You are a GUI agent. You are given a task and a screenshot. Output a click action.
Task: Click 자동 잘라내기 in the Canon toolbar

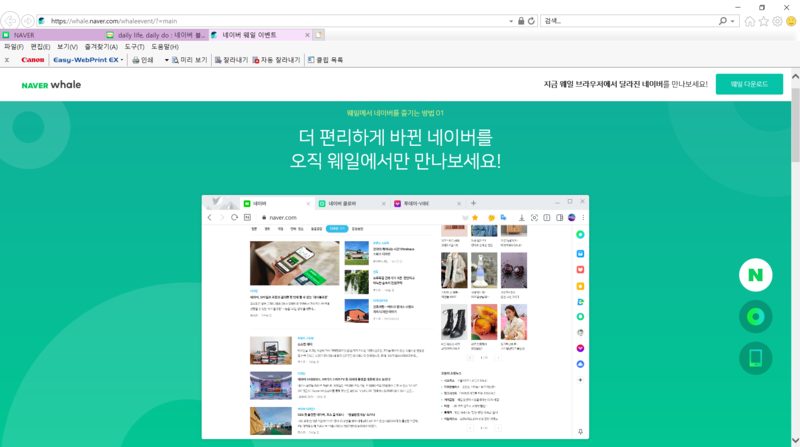point(276,60)
